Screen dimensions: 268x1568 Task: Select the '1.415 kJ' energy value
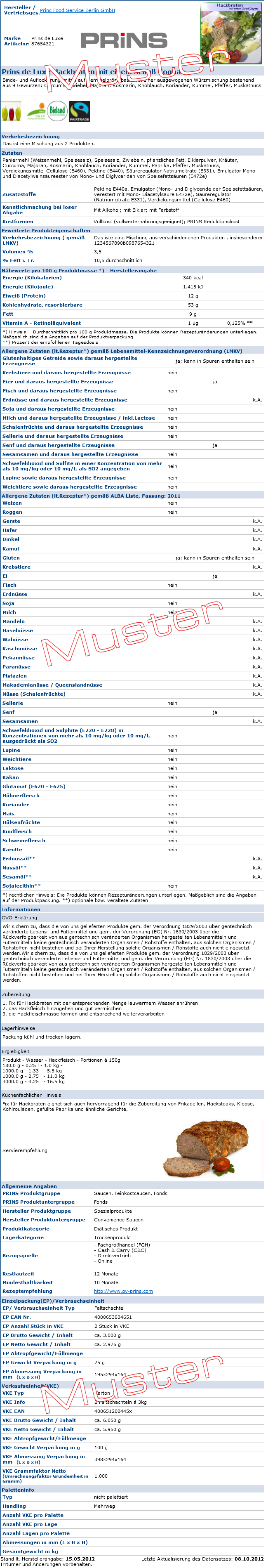pos(193,287)
